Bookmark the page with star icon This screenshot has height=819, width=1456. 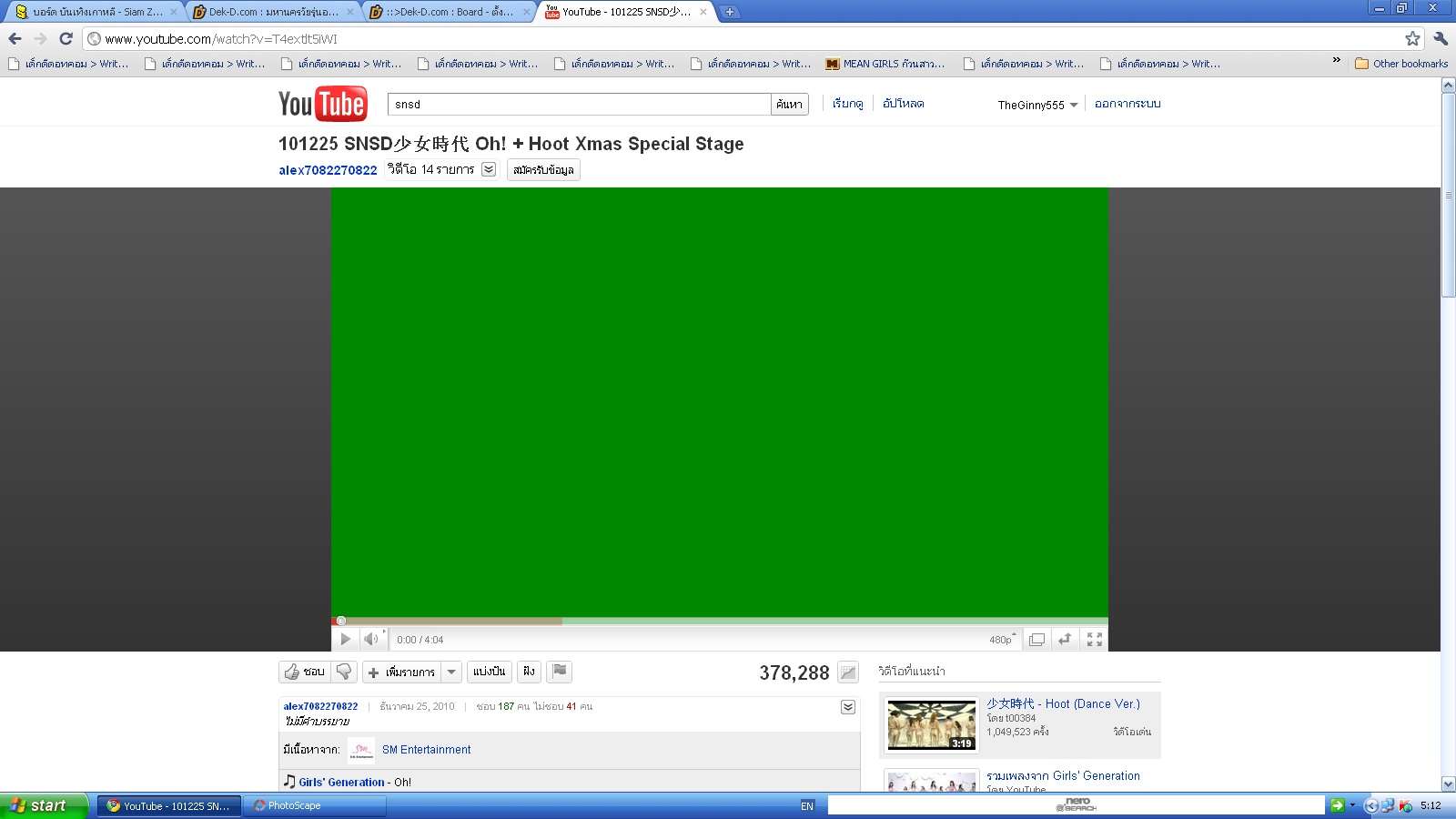pos(1412,38)
